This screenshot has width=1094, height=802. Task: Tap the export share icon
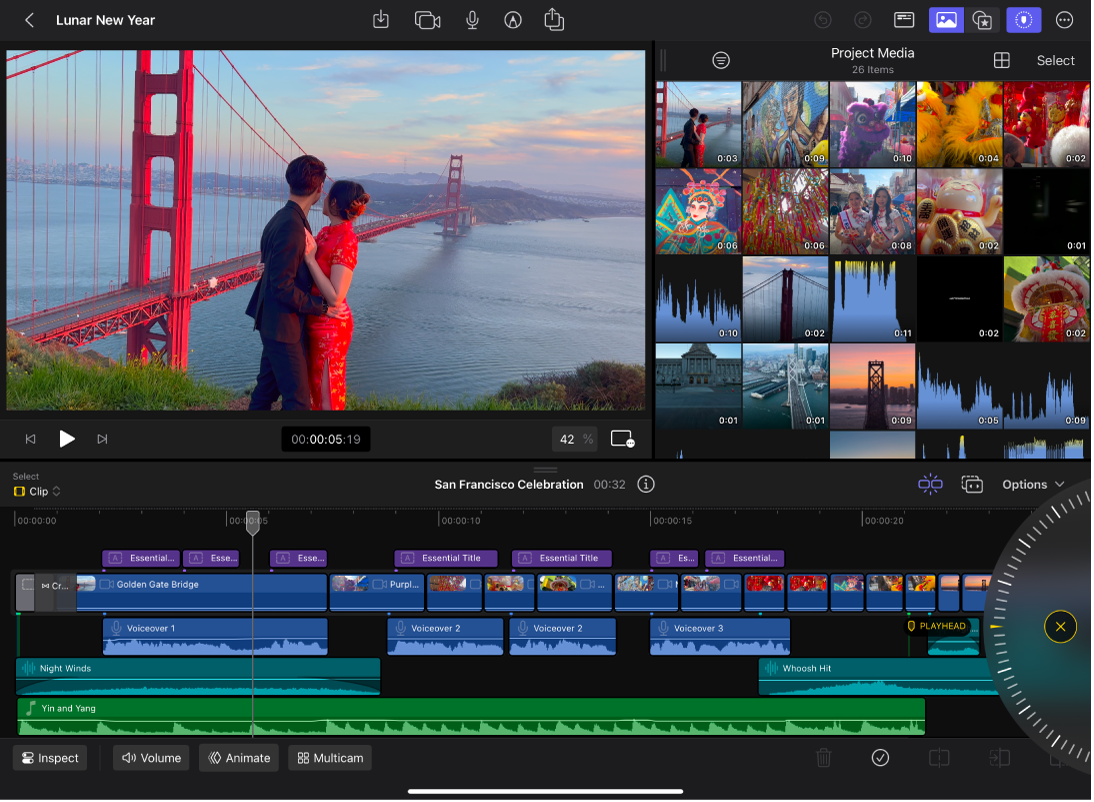pos(554,20)
